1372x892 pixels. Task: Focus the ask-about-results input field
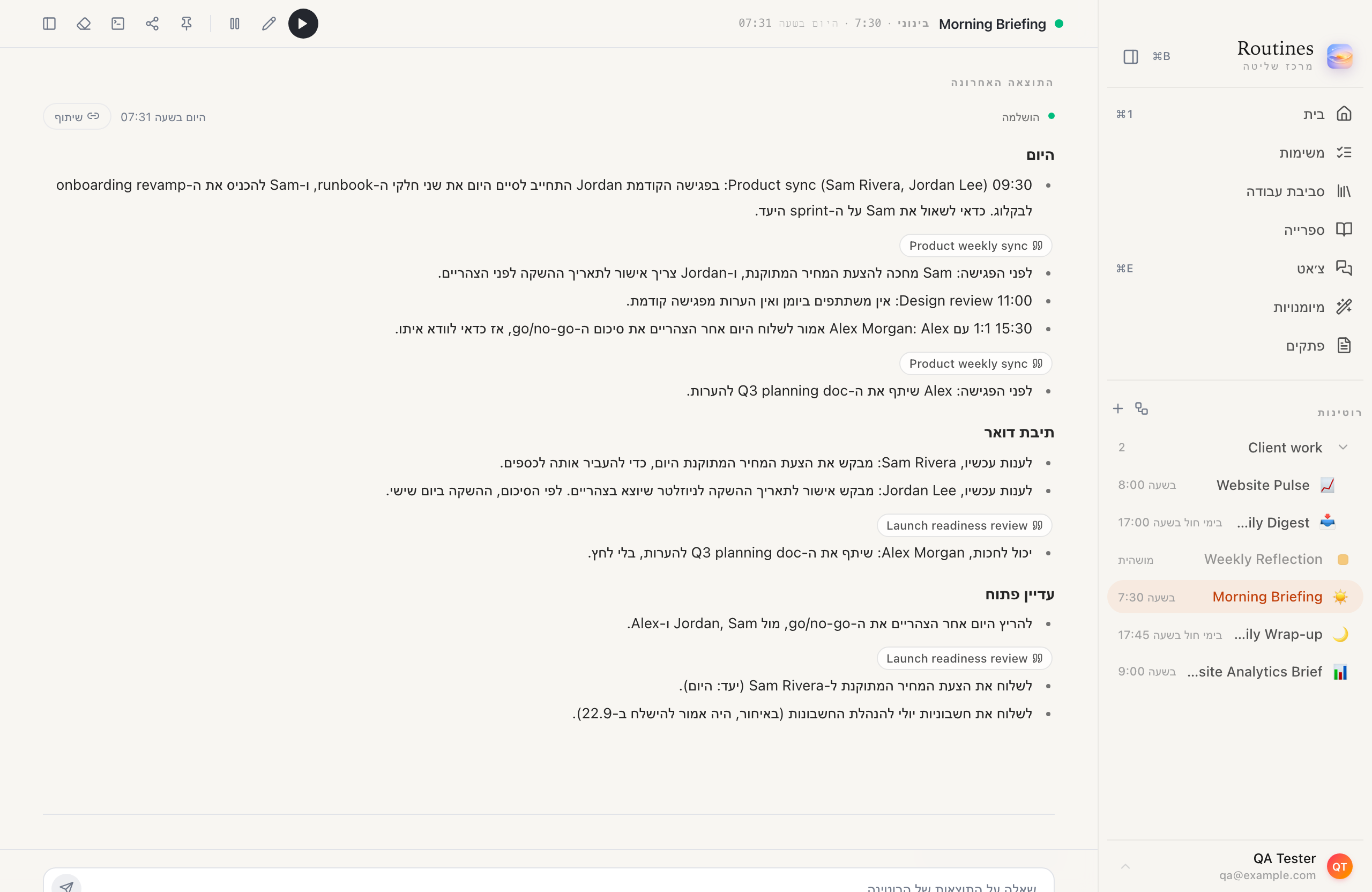[548, 881]
